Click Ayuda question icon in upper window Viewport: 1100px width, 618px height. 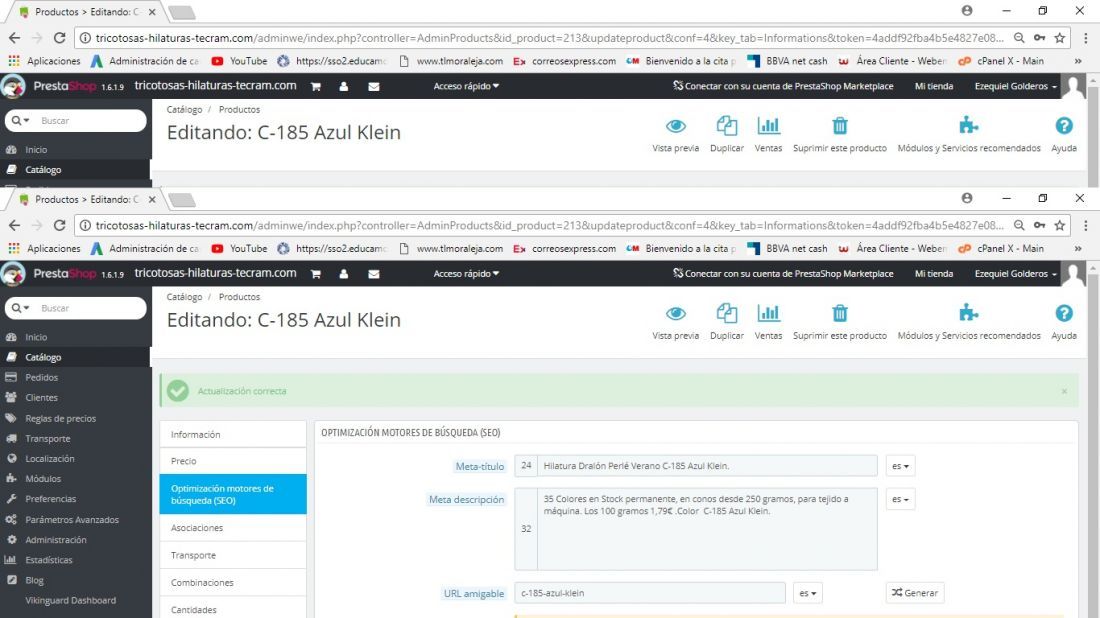point(1064,126)
